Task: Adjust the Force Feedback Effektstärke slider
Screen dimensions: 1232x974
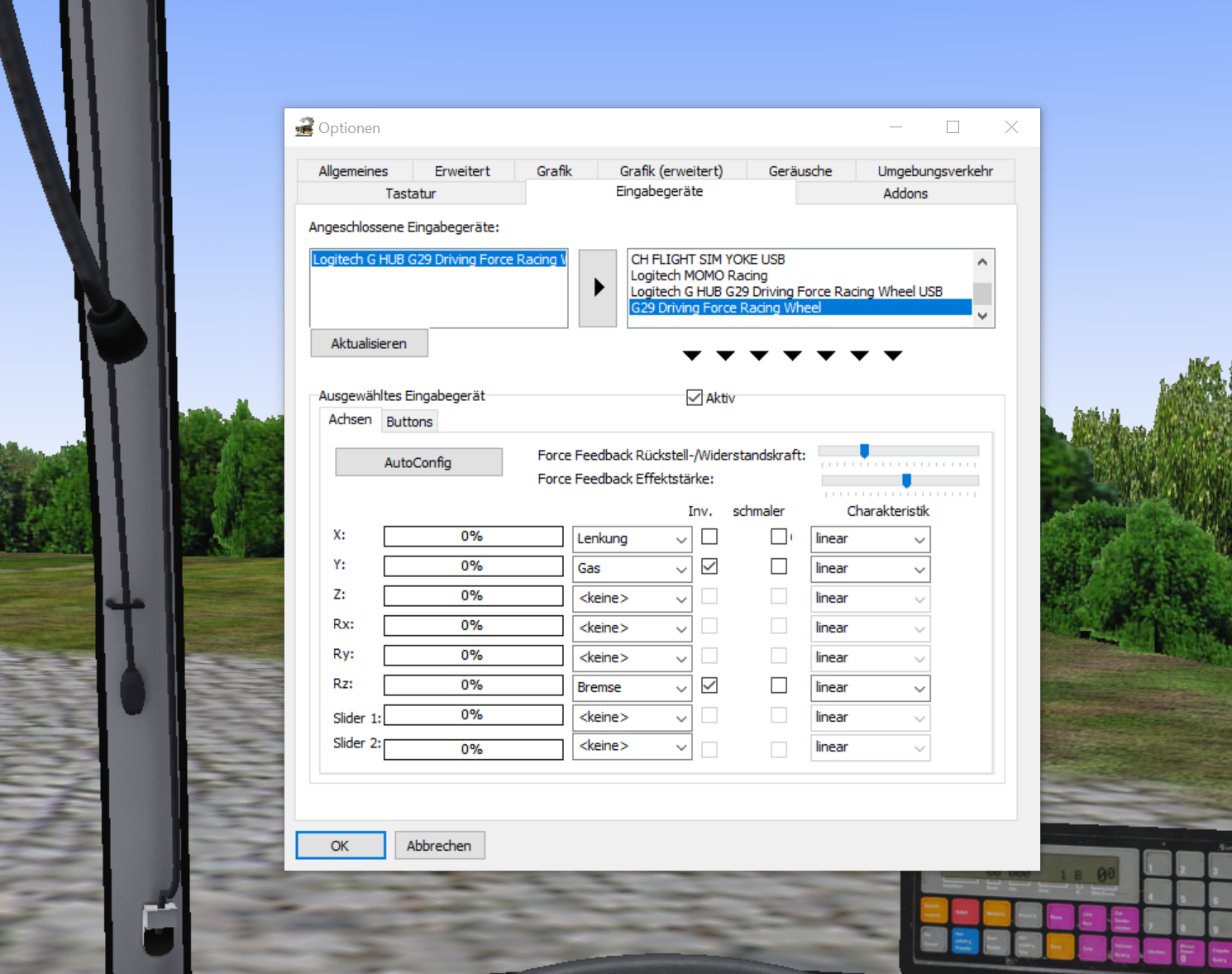Action: coord(906,480)
